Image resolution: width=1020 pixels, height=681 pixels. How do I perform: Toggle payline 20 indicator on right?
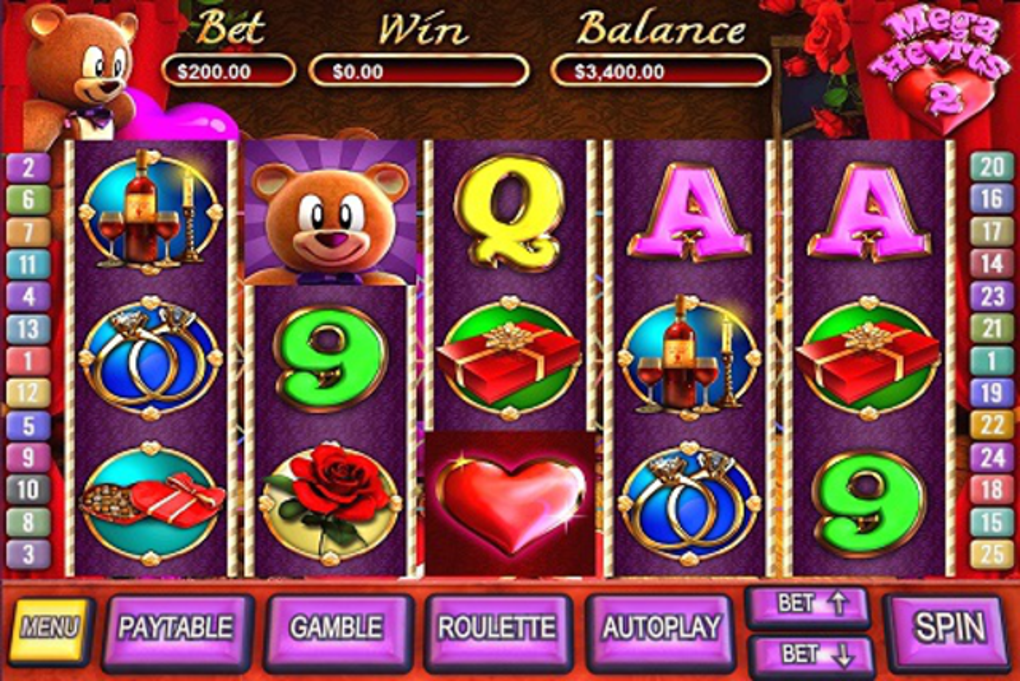tap(991, 167)
